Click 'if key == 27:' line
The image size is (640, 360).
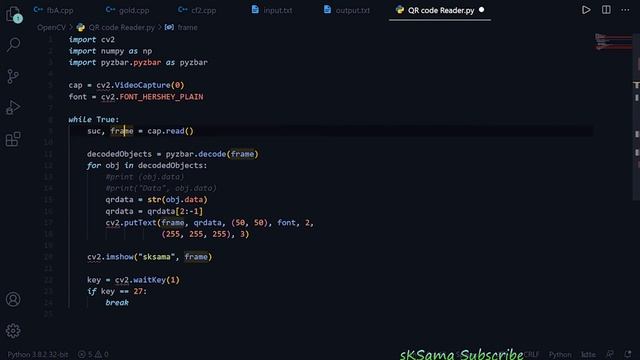click(x=117, y=291)
